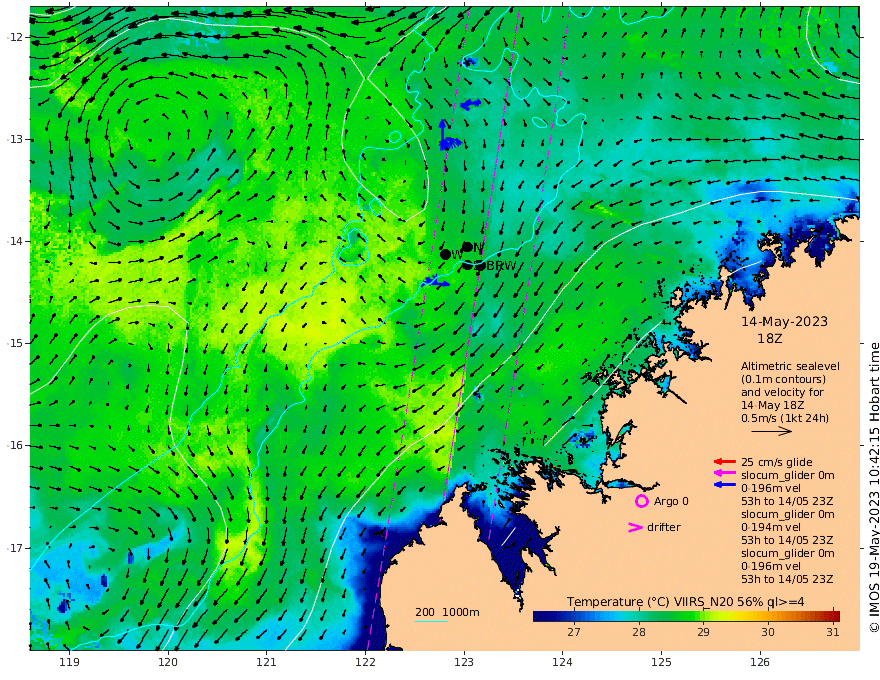Click the cyan 200m isobath legend line
880x680 pixels.
(431, 621)
